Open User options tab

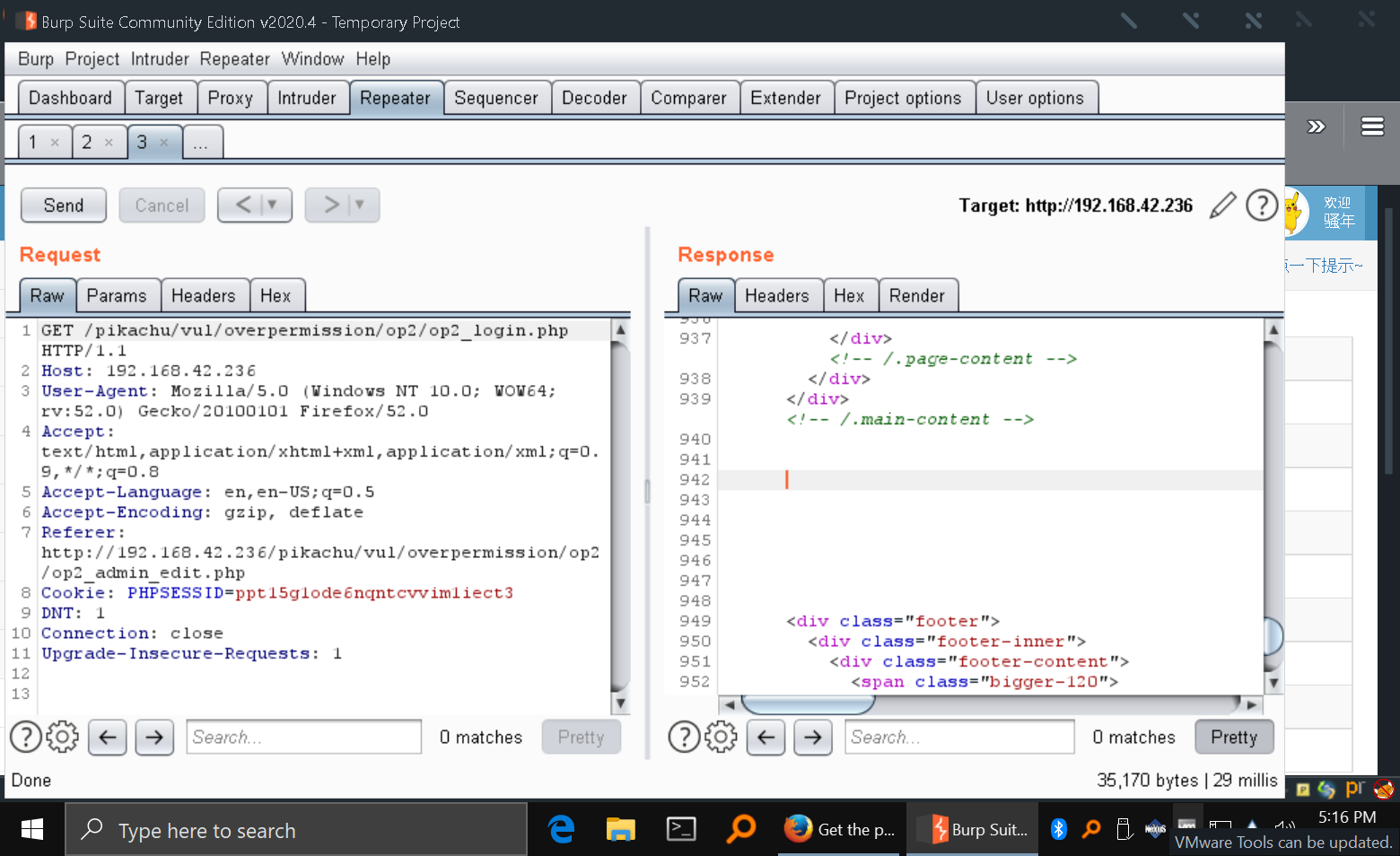(1036, 98)
